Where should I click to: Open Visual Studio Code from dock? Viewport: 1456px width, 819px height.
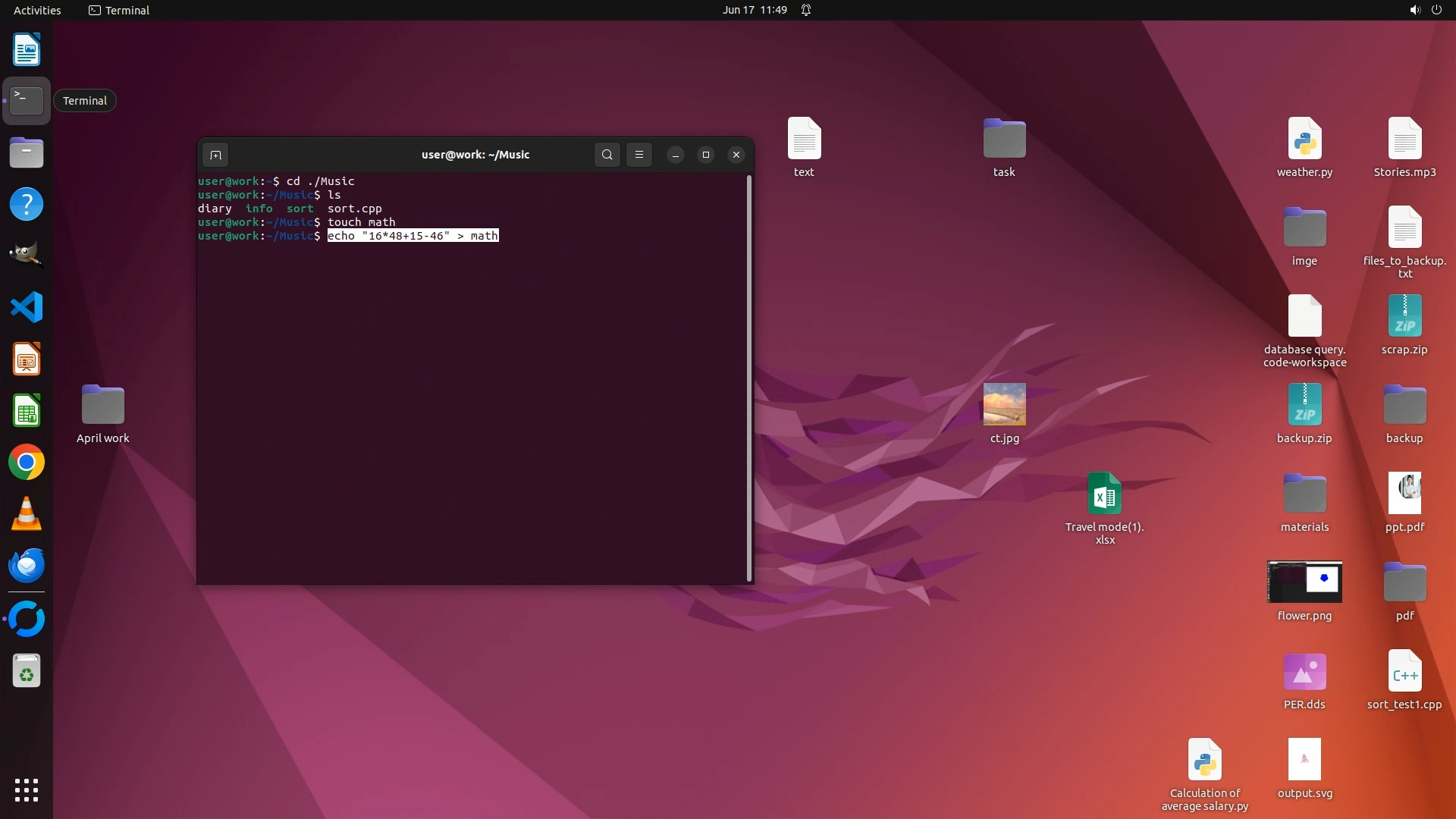click(27, 308)
